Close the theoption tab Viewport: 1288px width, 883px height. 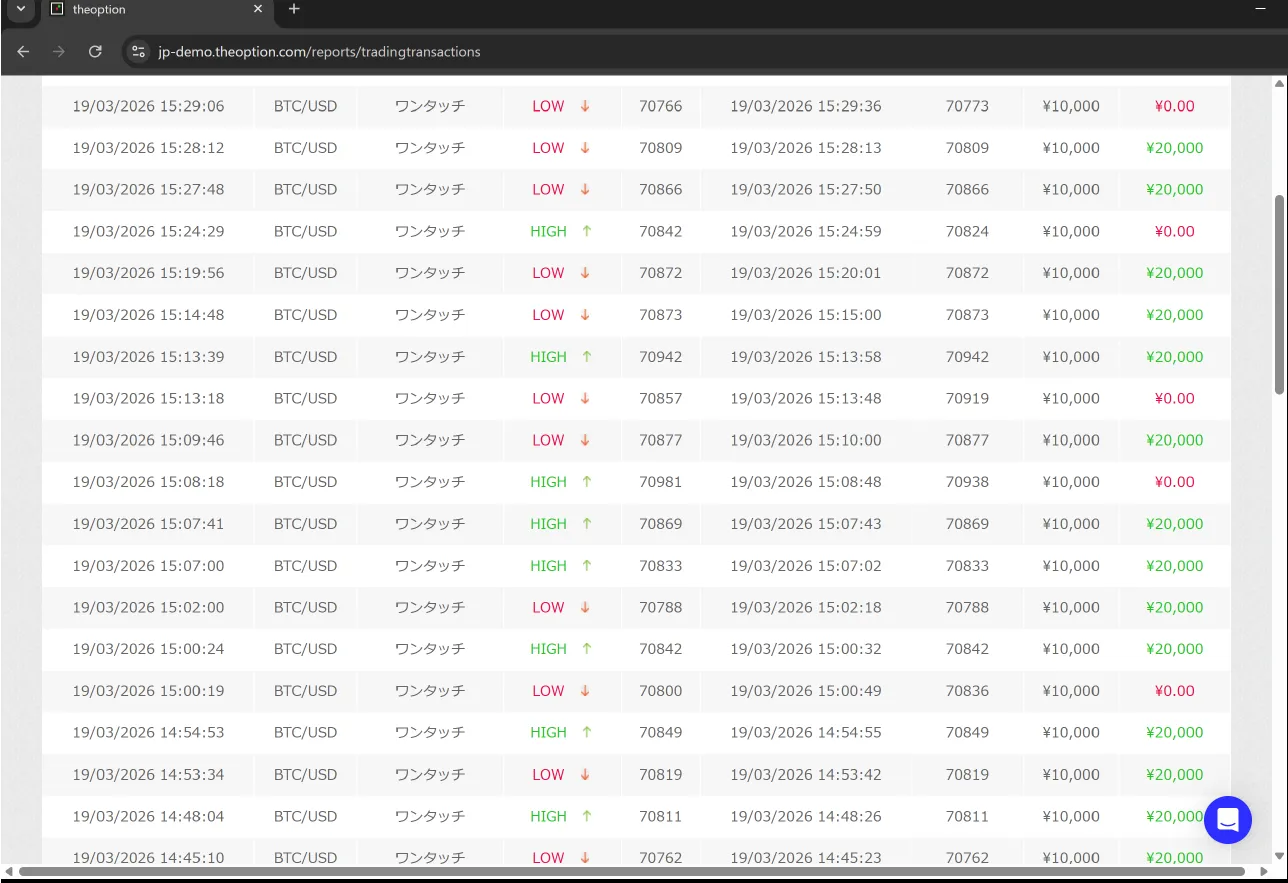coord(258,9)
